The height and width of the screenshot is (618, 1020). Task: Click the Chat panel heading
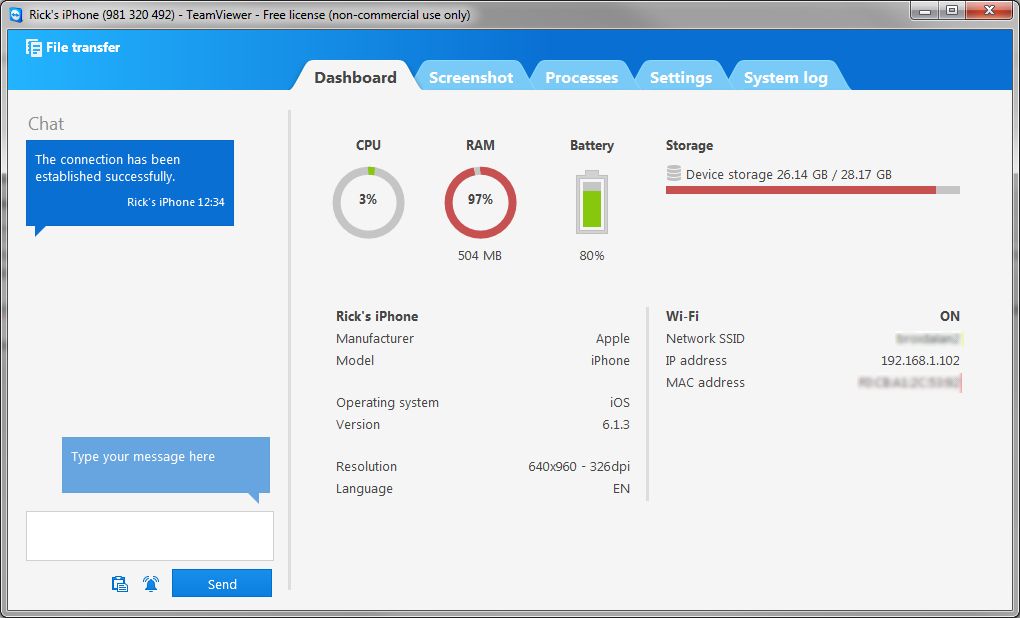46,124
